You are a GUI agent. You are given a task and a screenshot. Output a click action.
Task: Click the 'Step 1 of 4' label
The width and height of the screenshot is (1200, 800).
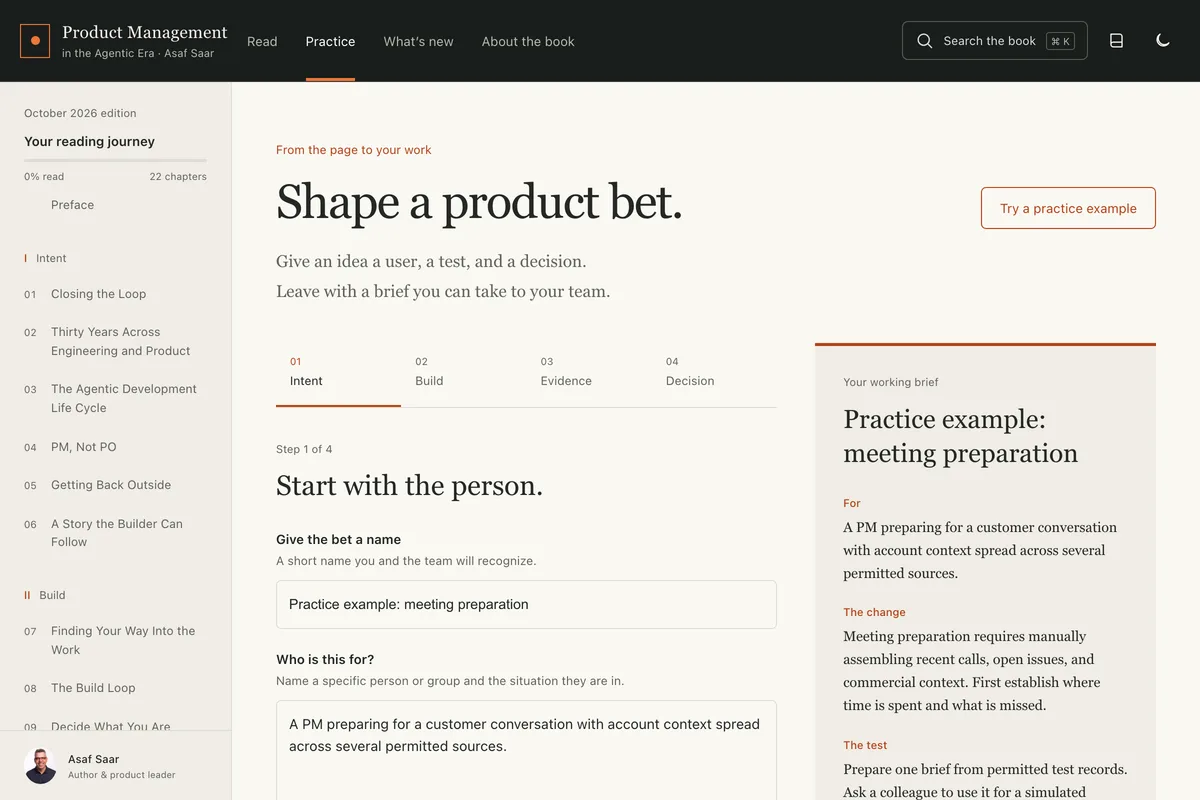304,449
